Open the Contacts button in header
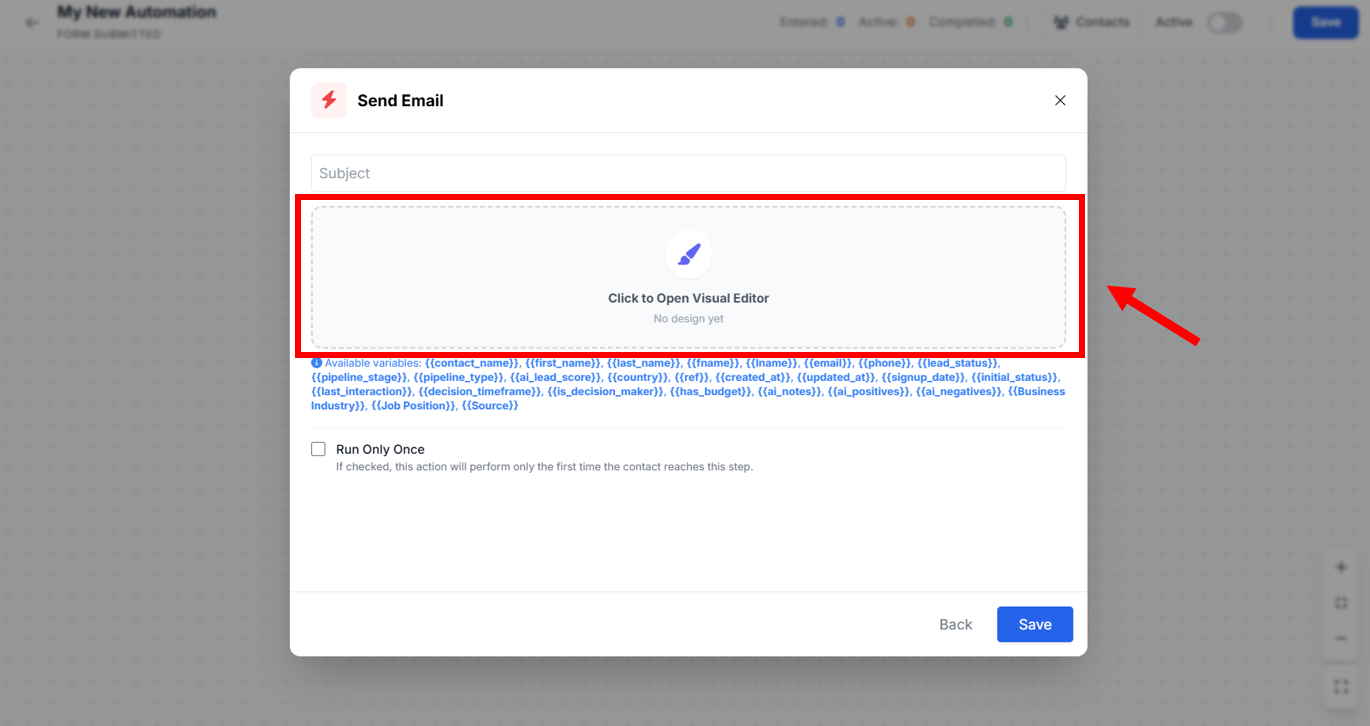The height and width of the screenshot is (726, 1370). 1092,22
